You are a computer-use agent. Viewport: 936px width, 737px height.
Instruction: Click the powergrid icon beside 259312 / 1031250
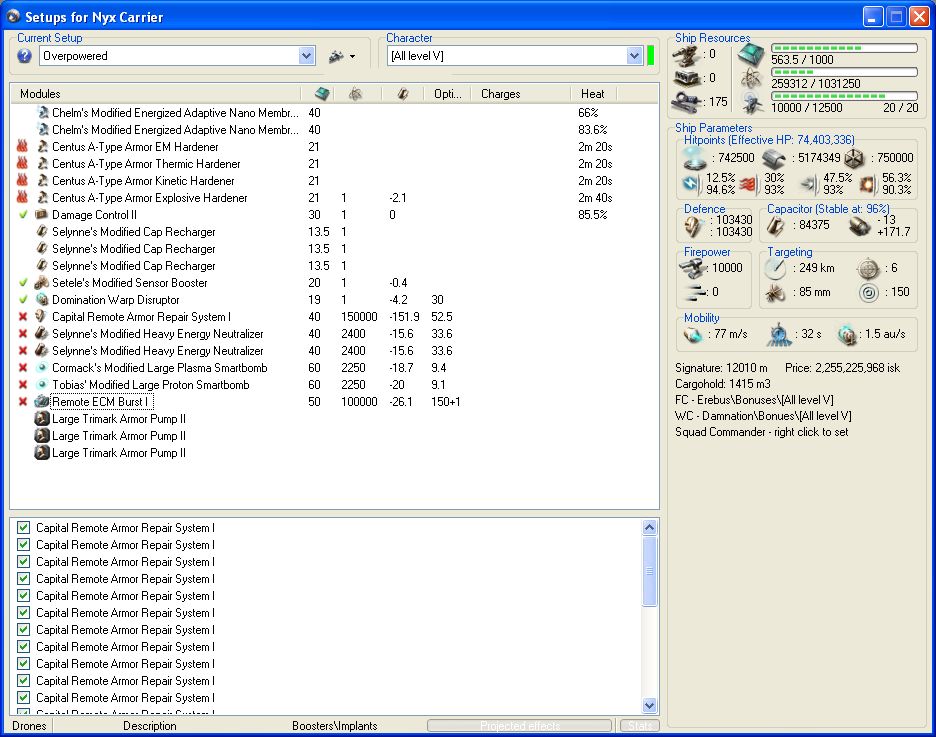pyautogui.click(x=751, y=78)
